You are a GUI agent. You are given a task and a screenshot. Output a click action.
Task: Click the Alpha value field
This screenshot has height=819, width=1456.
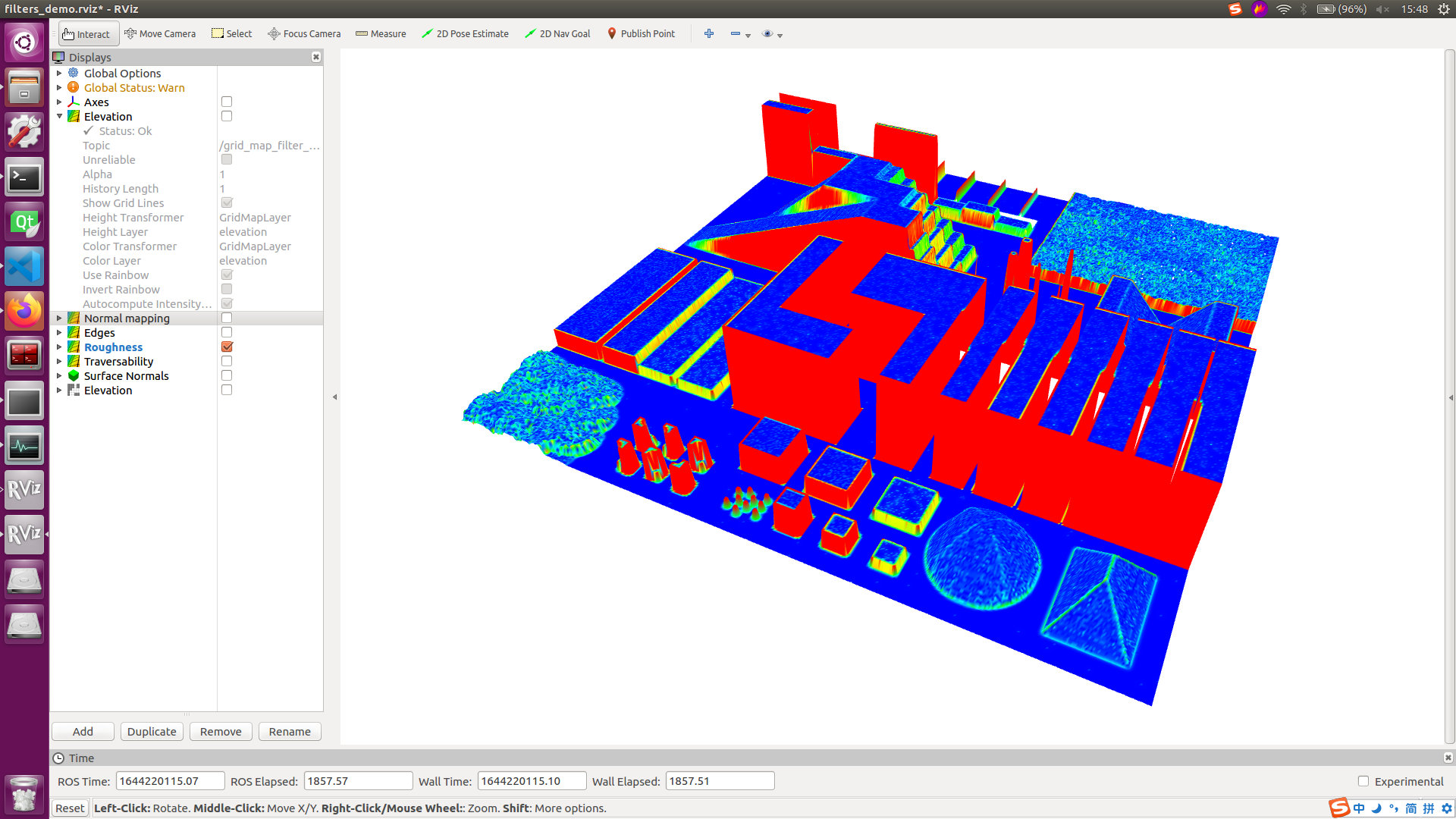(x=269, y=174)
